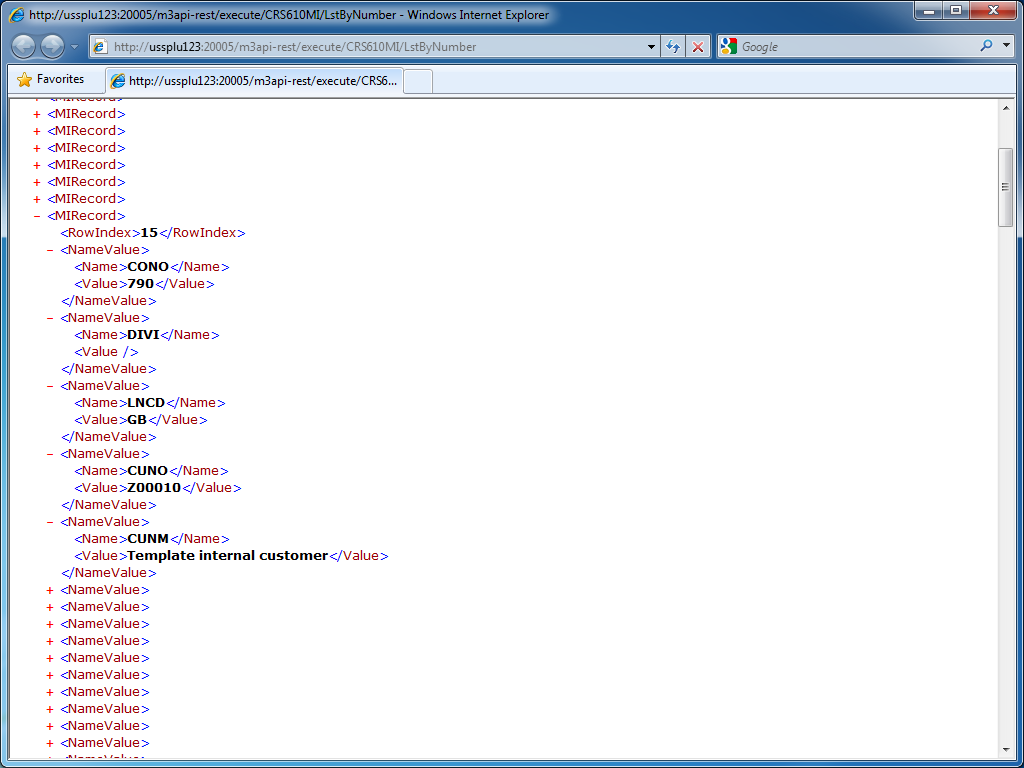Screen dimensions: 1024x768
Task: Open the address bar history dropdown
Action: click(651, 47)
